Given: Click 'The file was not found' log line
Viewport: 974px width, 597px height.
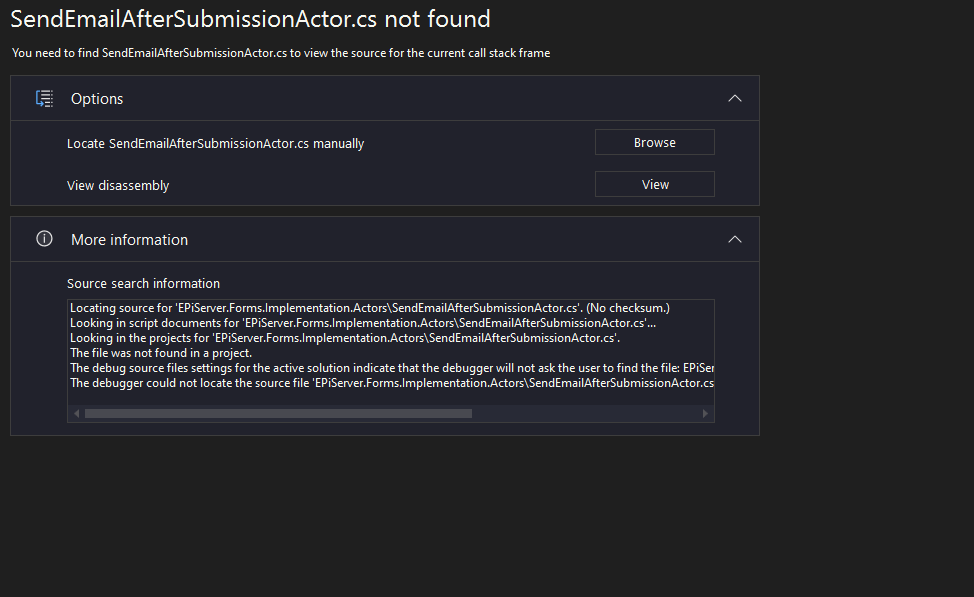Looking at the screenshot, I should pyautogui.click(x=160, y=353).
